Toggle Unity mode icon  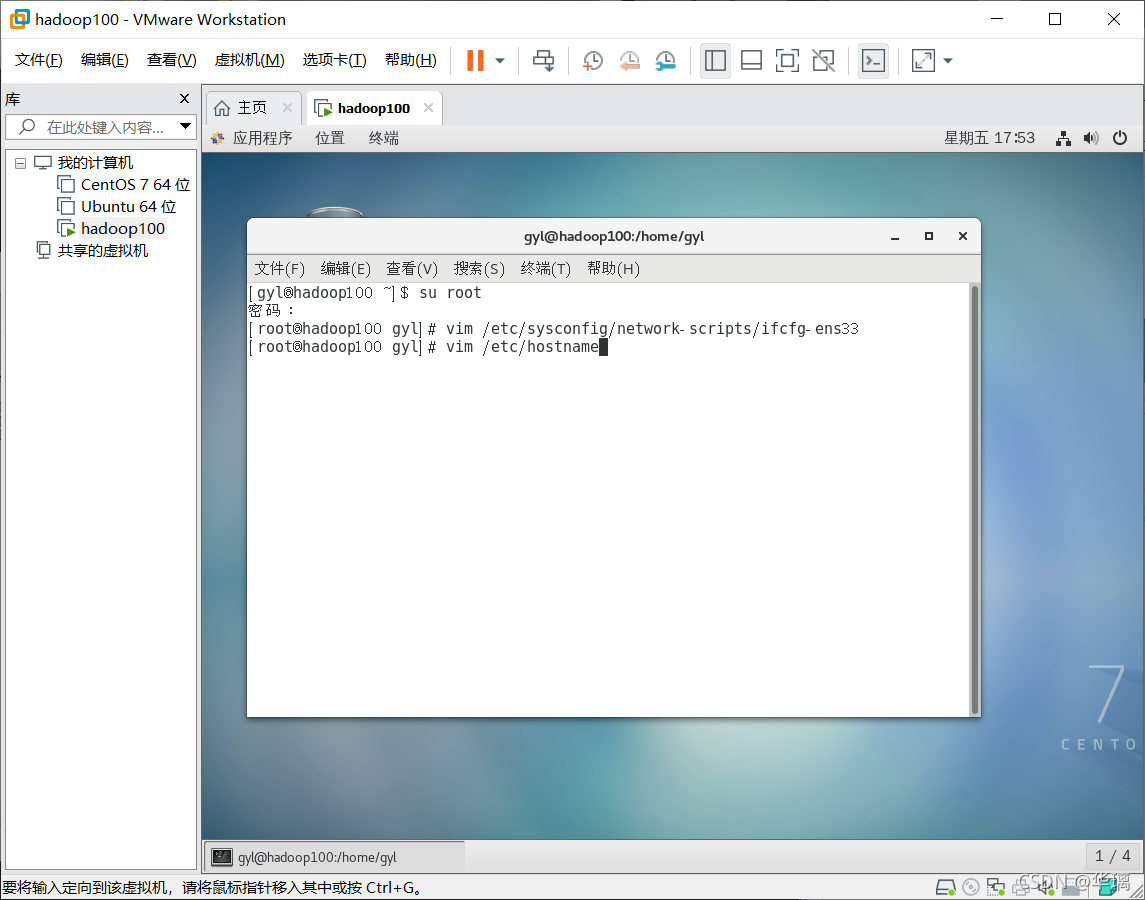[x=824, y=61]
